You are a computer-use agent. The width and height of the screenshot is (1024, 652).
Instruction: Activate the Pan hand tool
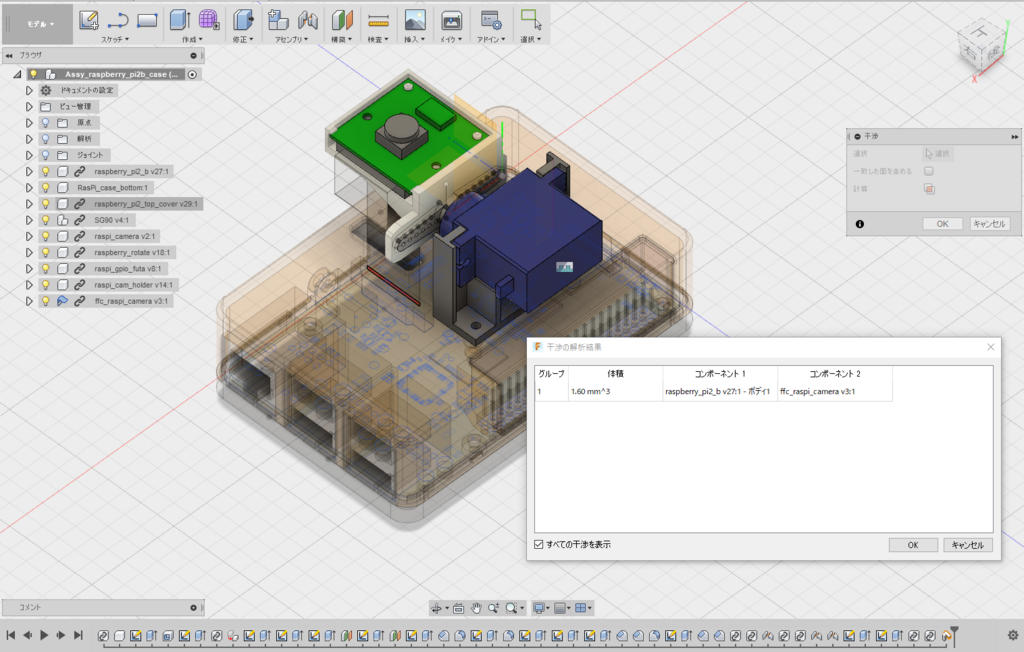tap(476, 608)
